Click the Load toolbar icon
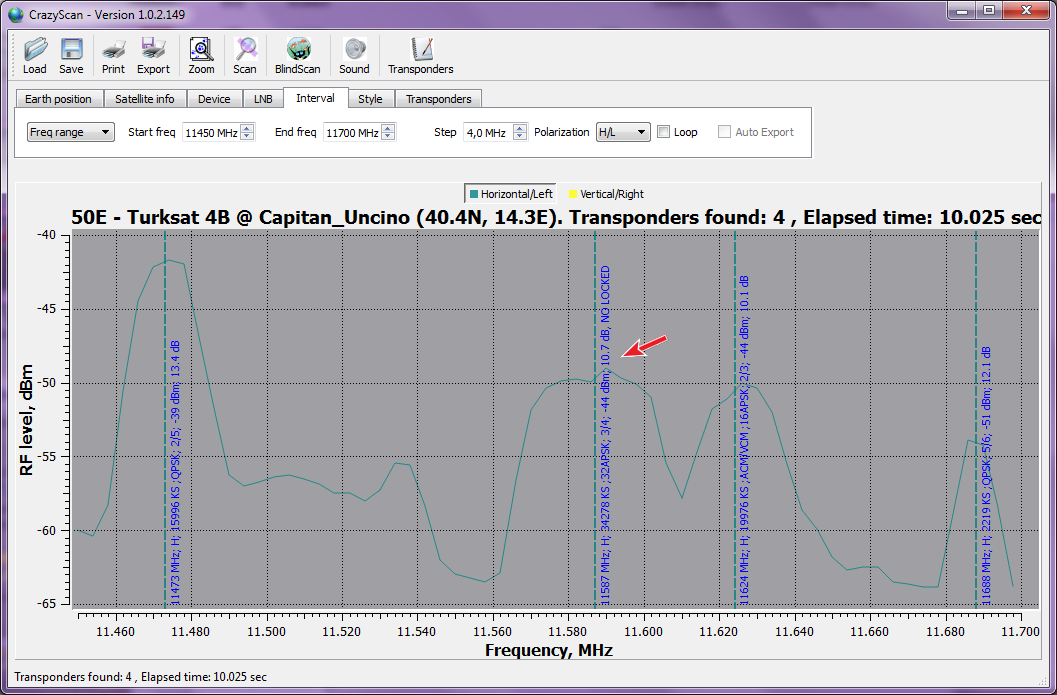 point(34,50)
